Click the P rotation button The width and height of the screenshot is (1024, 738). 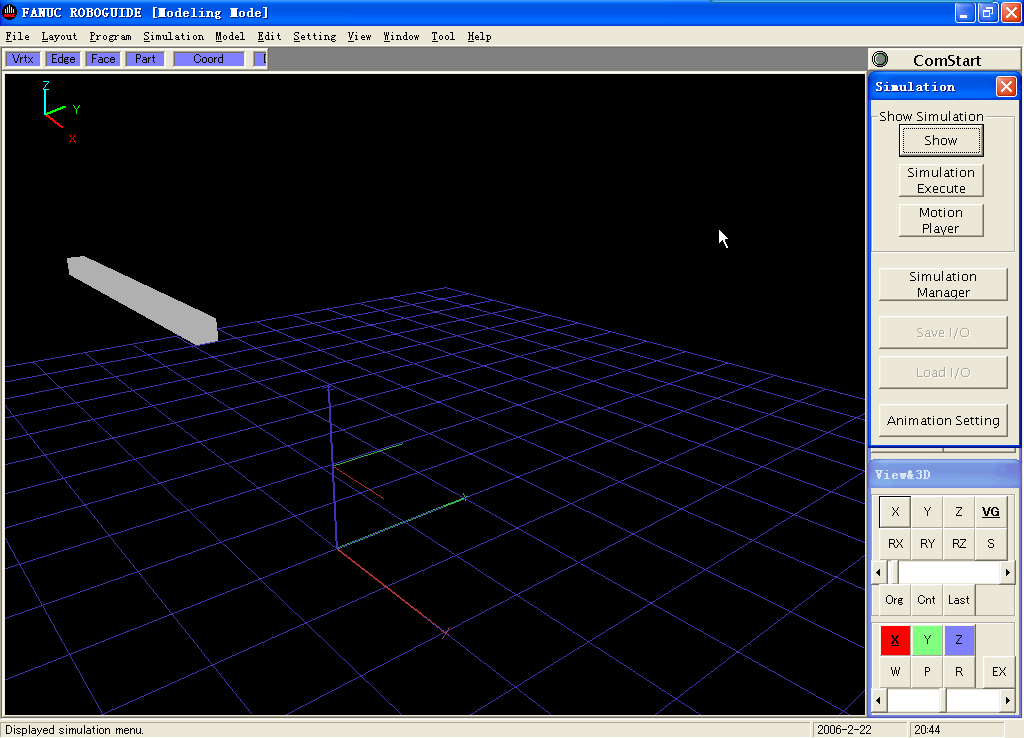pos(927,671)
